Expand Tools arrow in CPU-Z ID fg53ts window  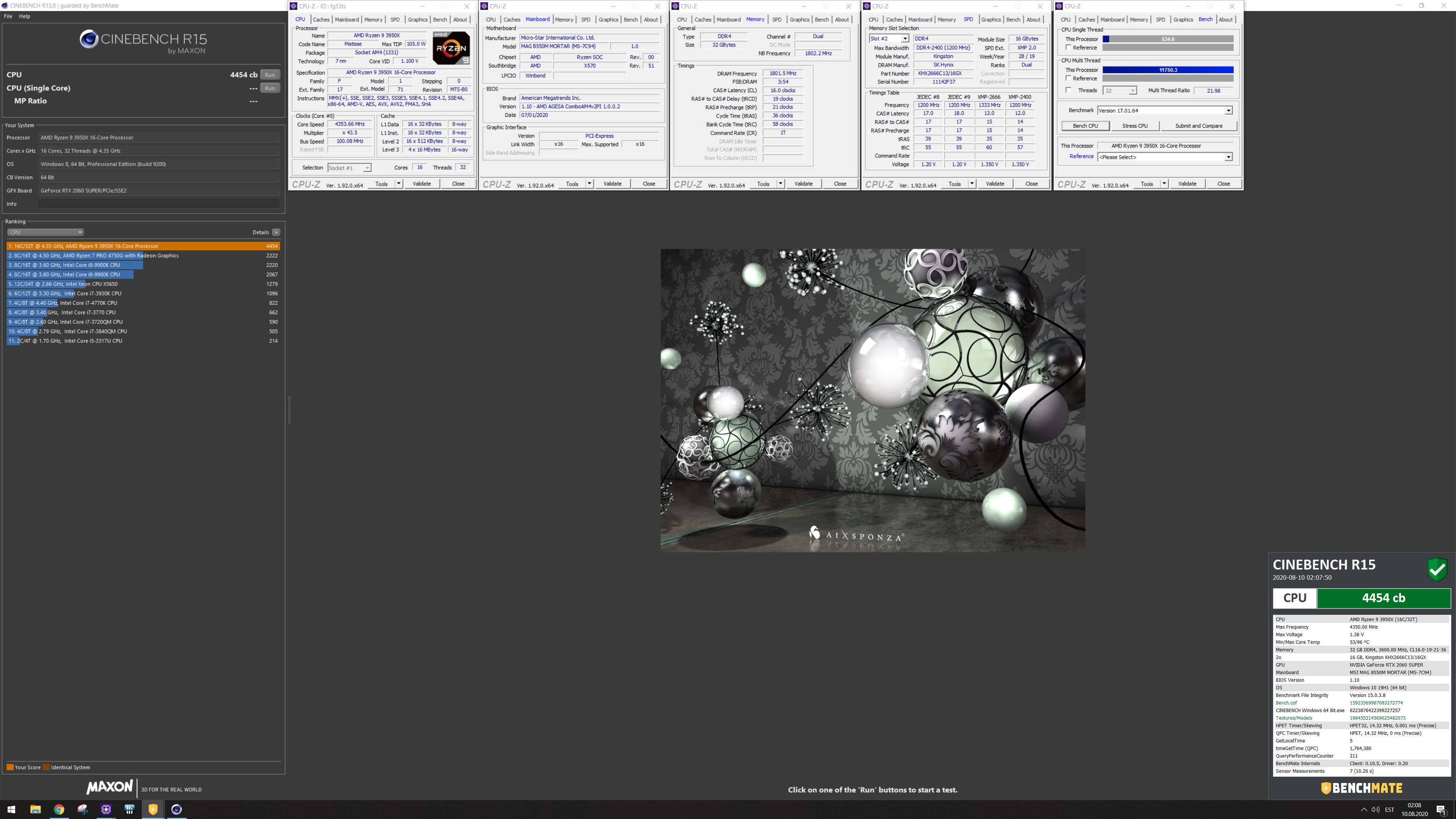(399, 184)
